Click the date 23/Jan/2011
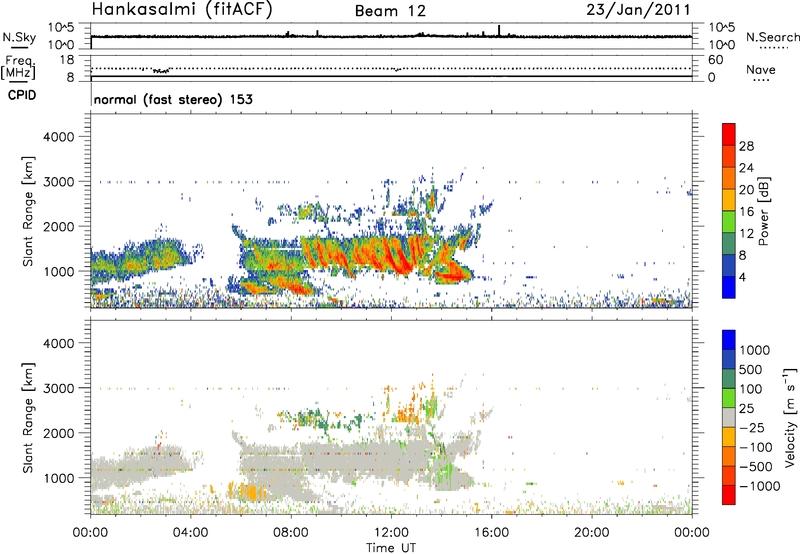This screenshot has width=800, height=554. click(638, 10)
